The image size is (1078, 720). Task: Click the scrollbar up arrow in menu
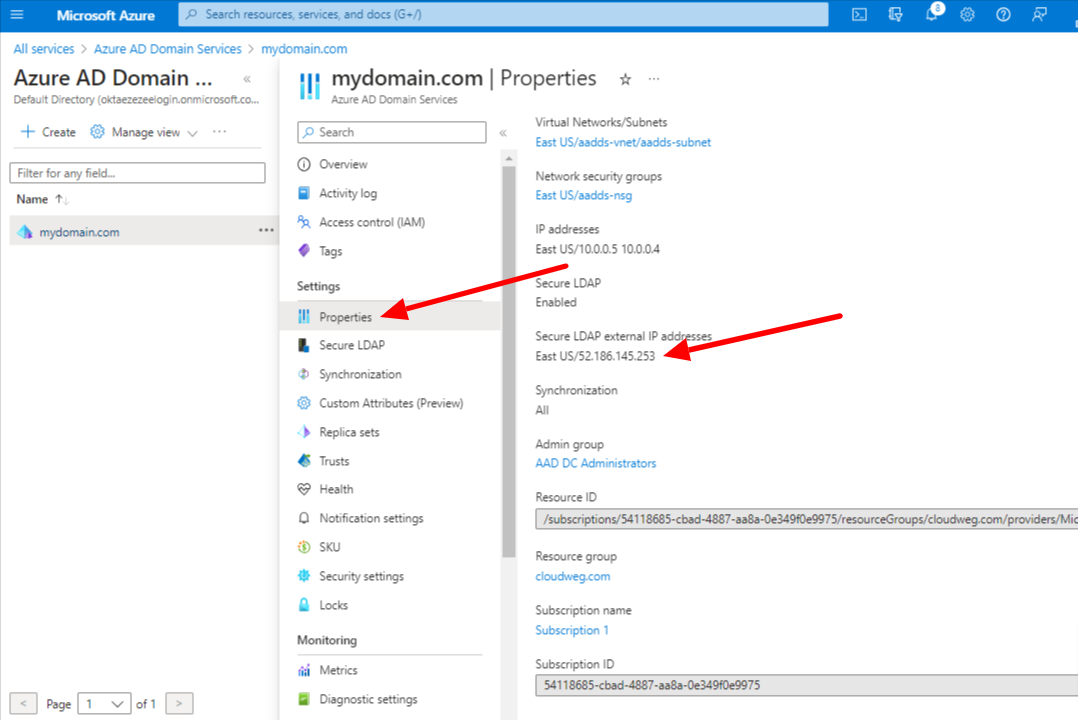(x=509, y=159)
